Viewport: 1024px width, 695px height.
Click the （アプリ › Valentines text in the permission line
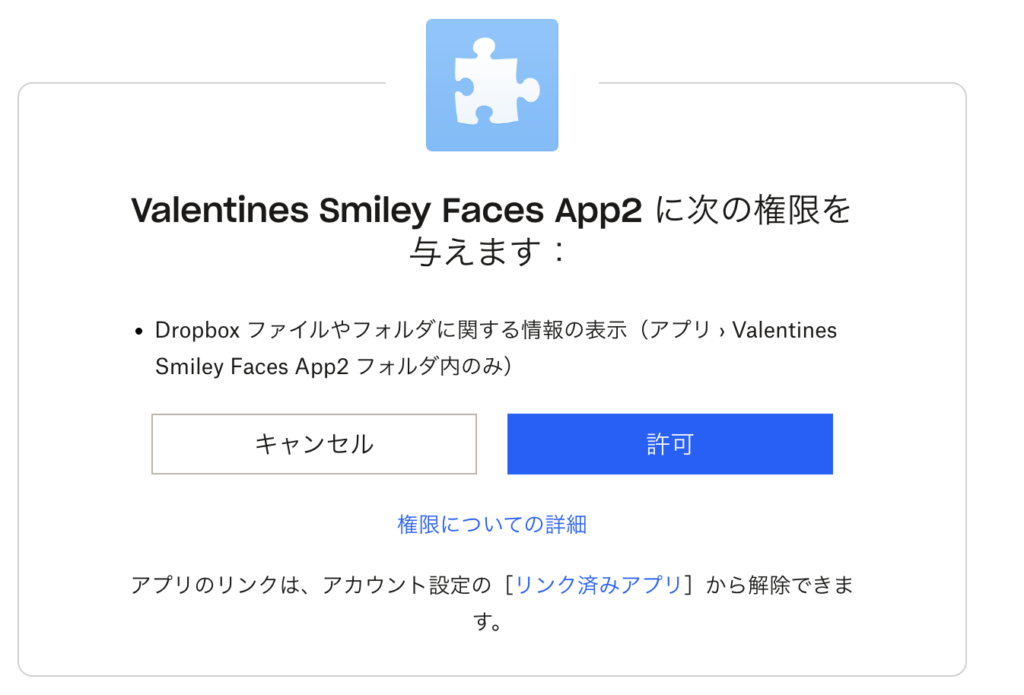tap(735, 330)
